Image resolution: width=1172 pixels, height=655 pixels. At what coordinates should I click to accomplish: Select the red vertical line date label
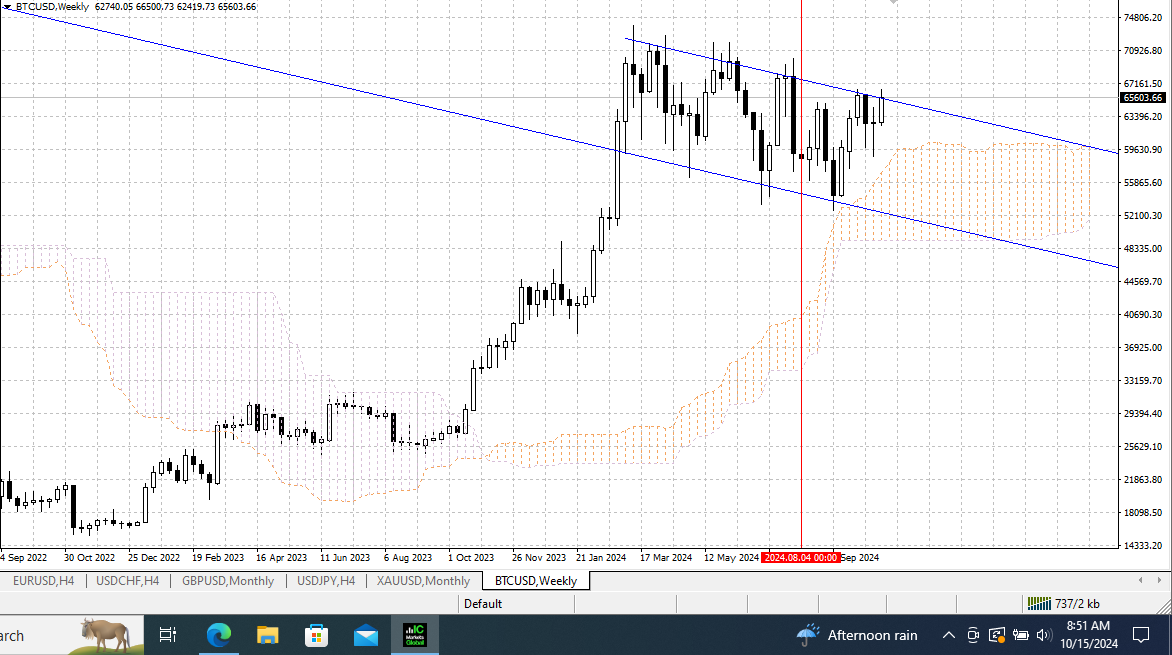[x=801, y=558]
